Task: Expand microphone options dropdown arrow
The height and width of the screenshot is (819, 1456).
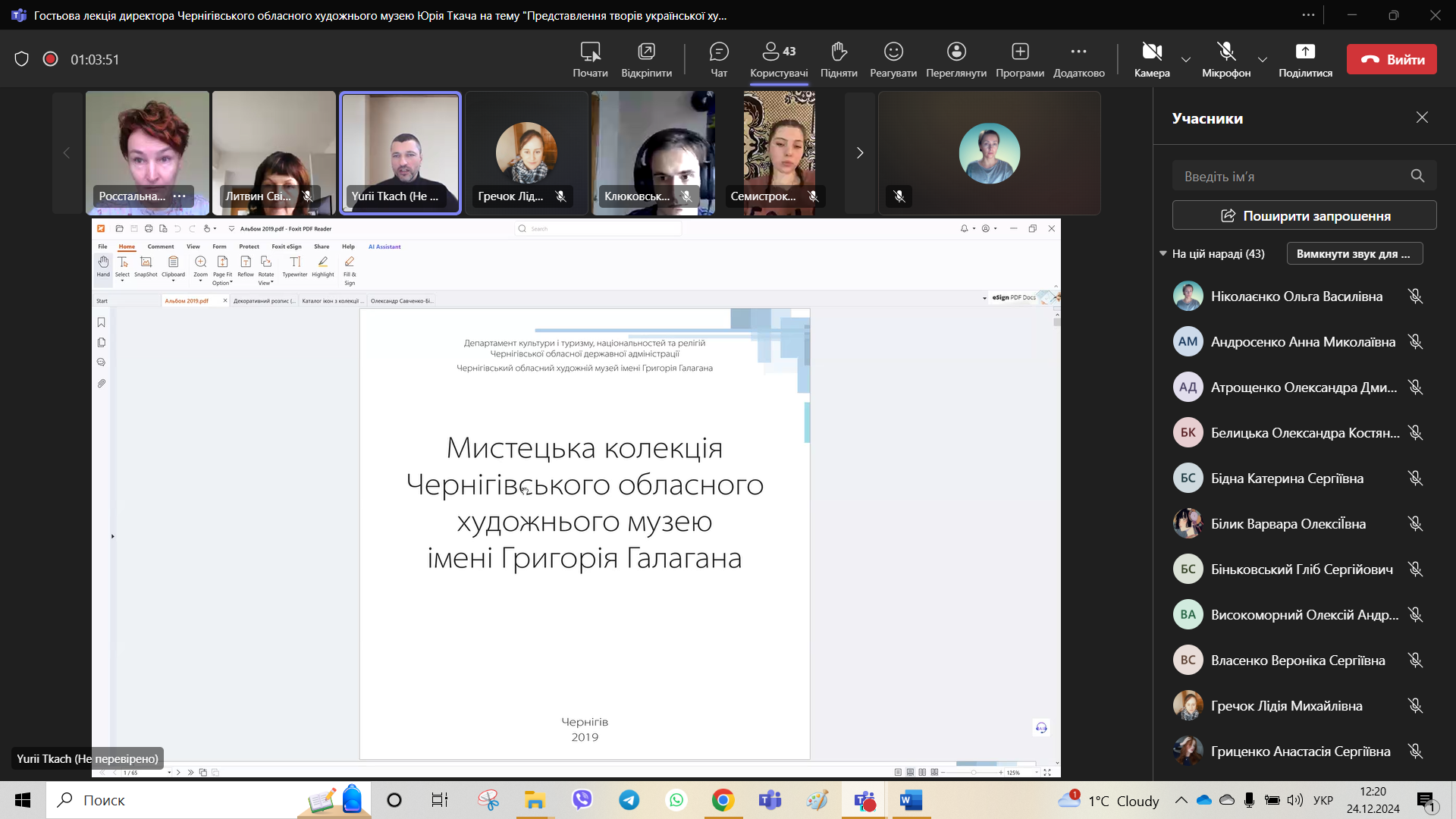Action: pos(1262,59)
